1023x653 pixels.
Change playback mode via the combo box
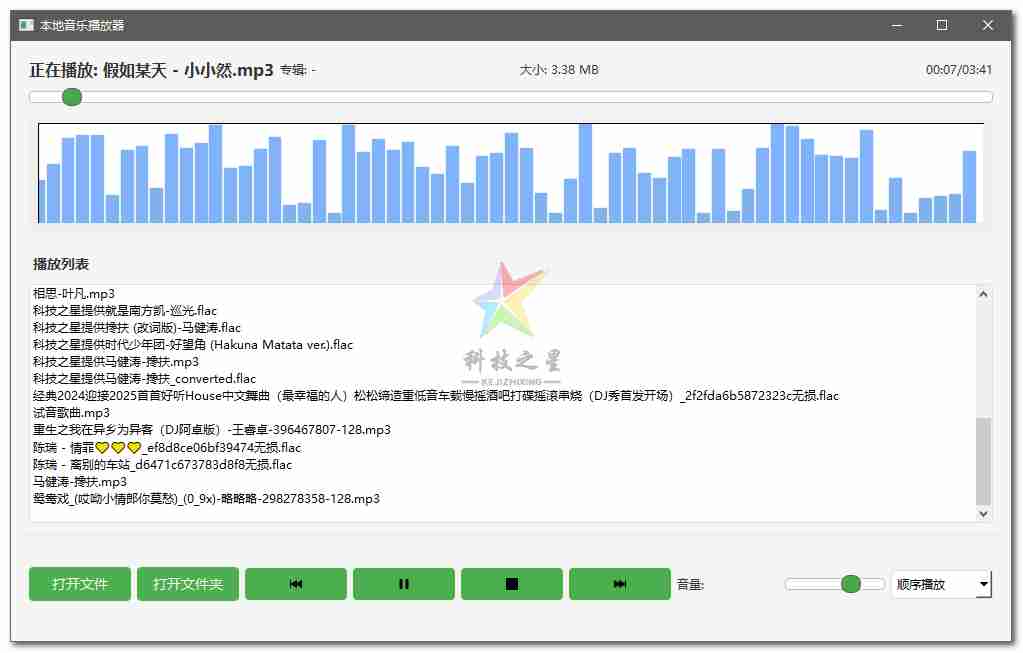point(940,584)
